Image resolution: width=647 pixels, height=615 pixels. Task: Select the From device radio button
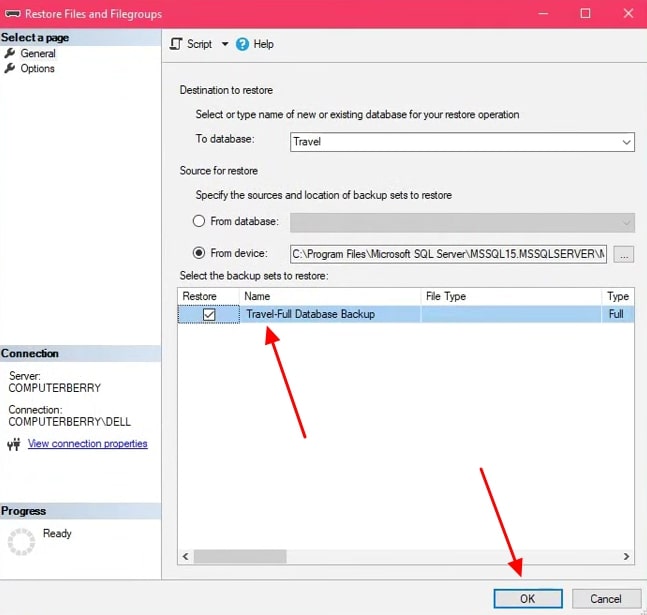199,253
